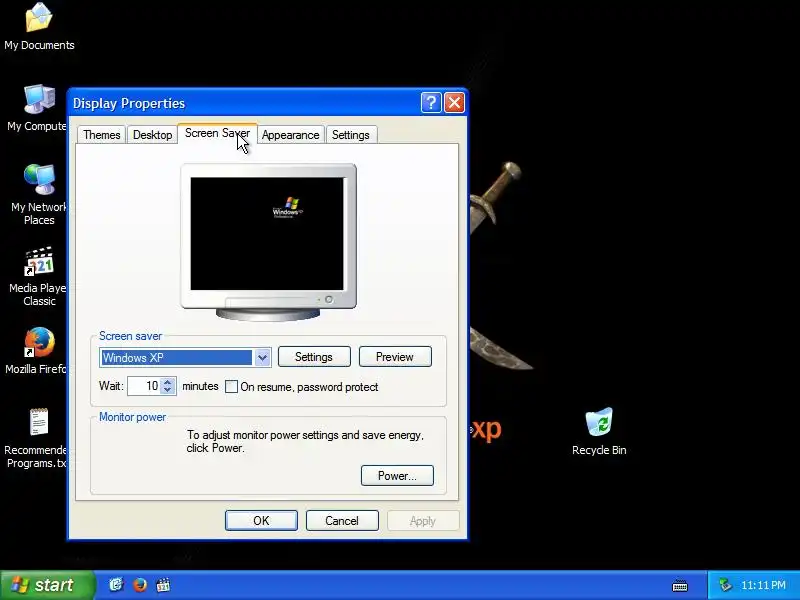The image size is (800, 600).
Task: Close the Display Properties dialog
Action: [454, 103]
